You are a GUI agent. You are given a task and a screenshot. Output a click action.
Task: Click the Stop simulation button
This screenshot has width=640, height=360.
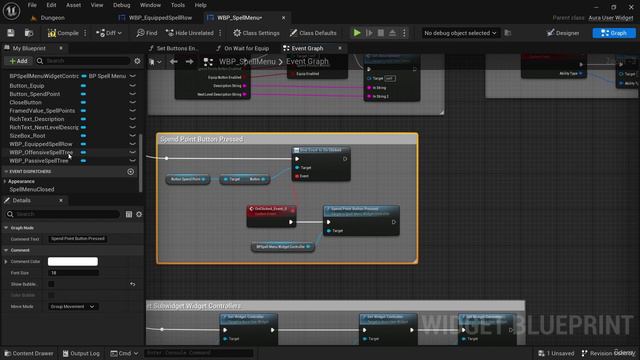[380, 33]
